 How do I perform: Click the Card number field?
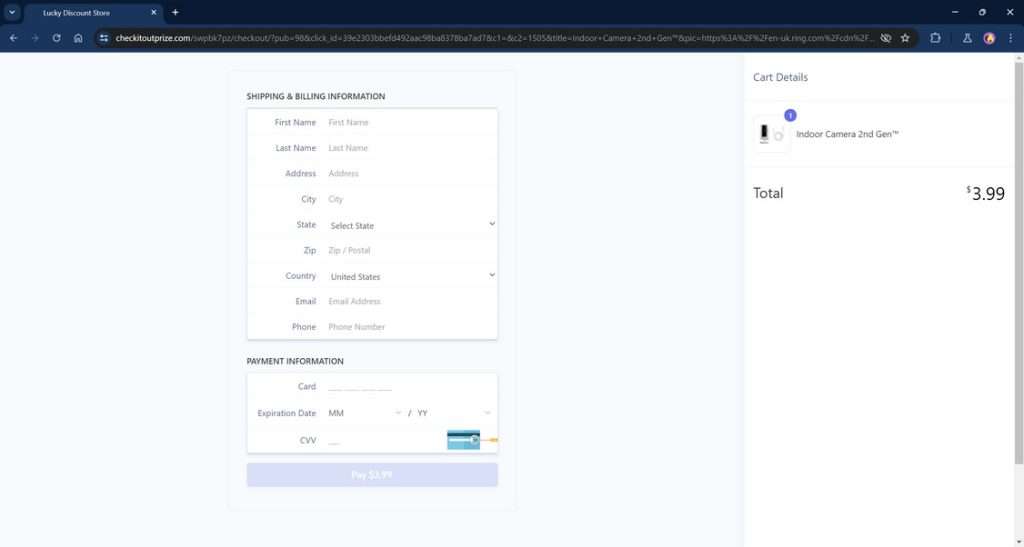pyautogui.click(x=410, y=387)
